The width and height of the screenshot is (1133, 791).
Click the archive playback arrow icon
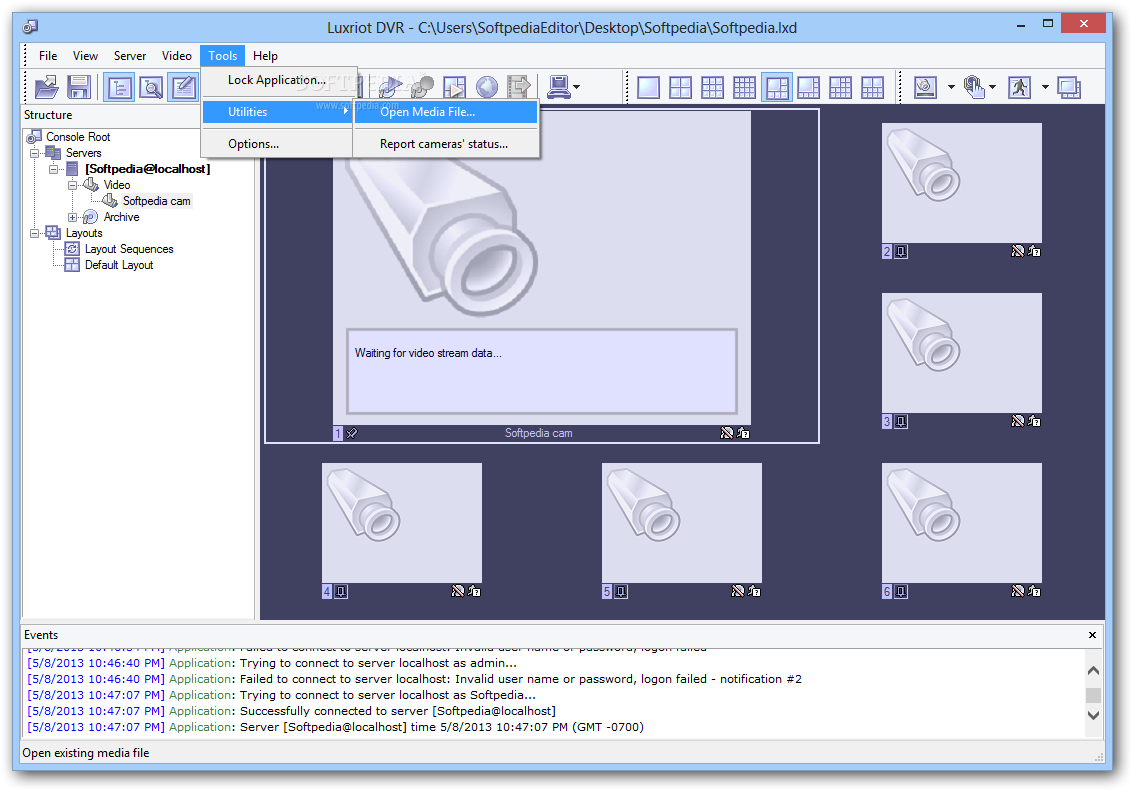(390, 87)
